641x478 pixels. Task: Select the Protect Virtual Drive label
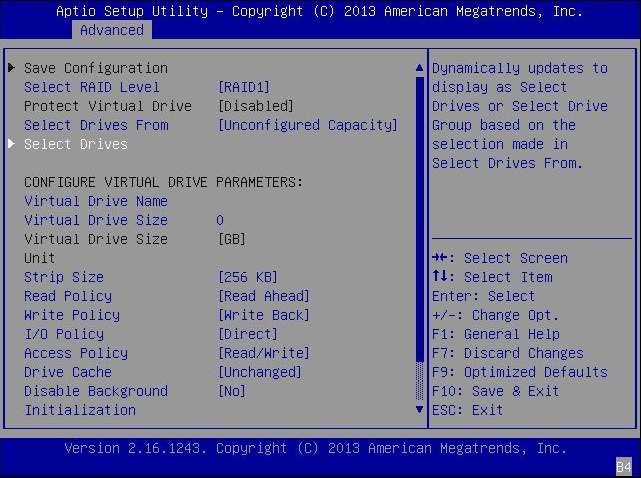pyautogui.click(x=108, y=106)
